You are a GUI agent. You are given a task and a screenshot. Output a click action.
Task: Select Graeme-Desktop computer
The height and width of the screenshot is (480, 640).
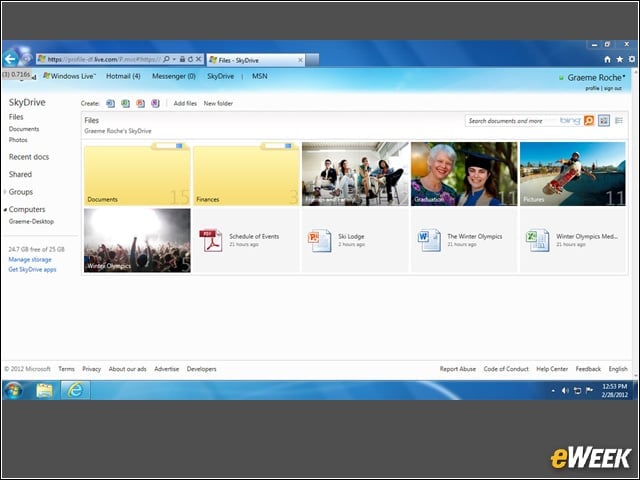point(31,222)
